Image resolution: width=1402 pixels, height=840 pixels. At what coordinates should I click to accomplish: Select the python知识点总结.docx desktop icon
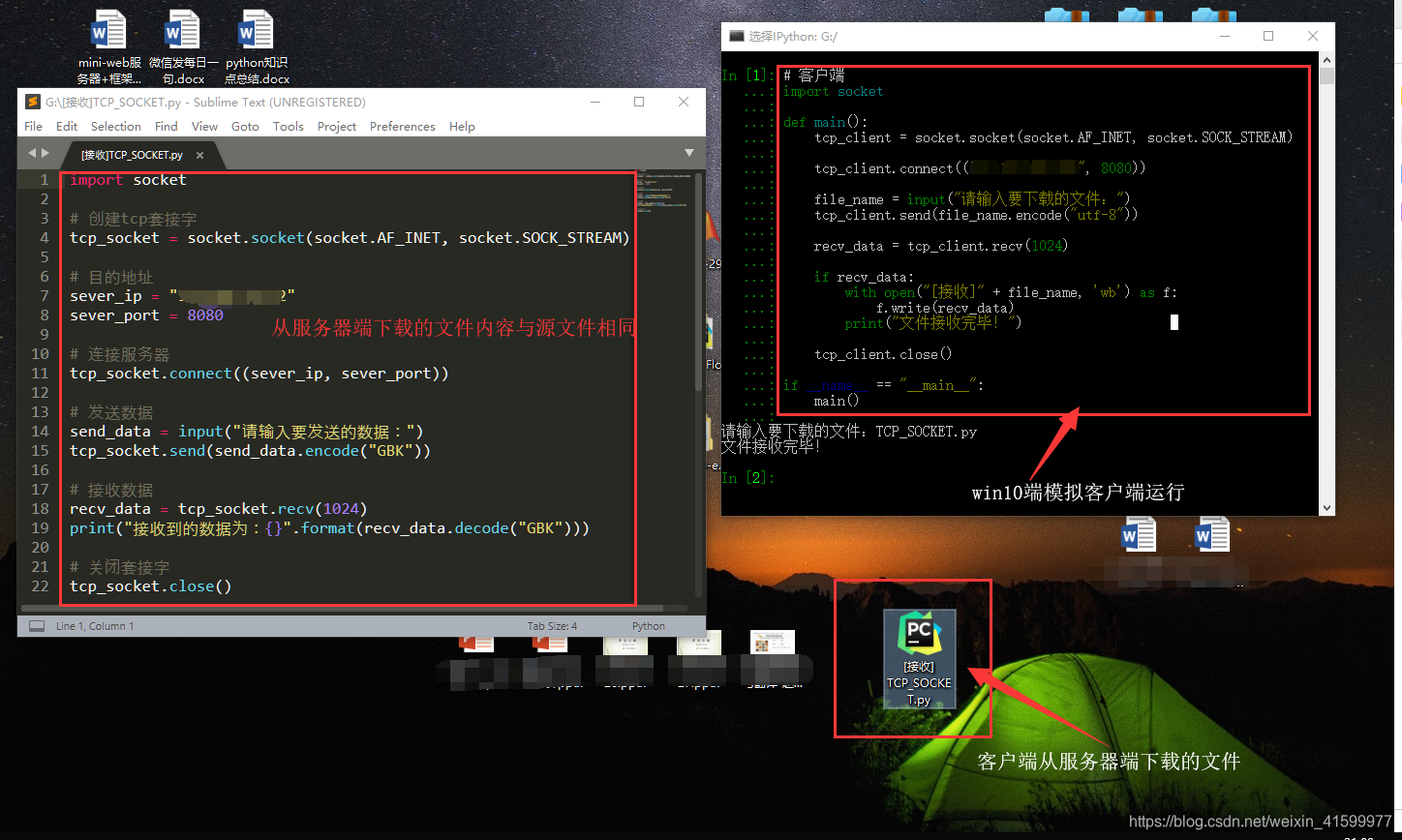coord(257,47)
